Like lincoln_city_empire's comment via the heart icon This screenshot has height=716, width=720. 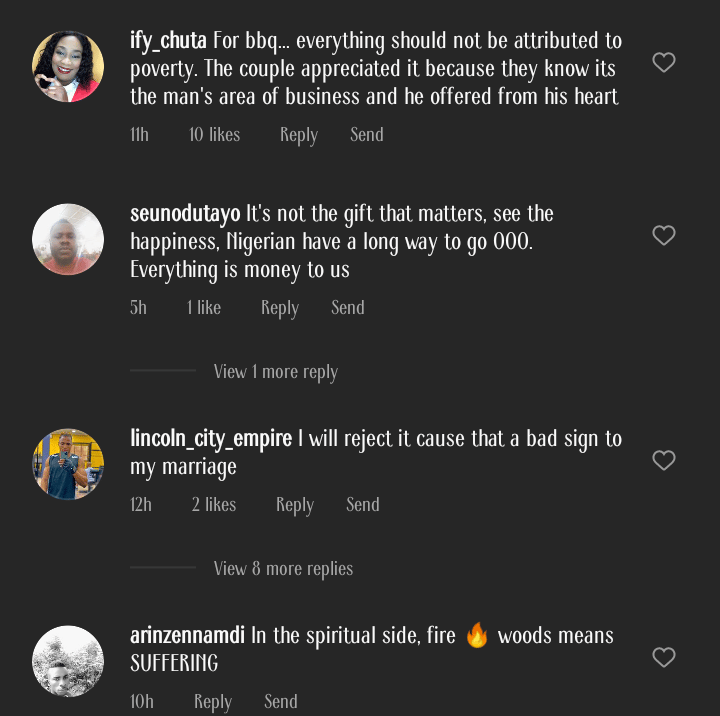(x=664, y=461)
